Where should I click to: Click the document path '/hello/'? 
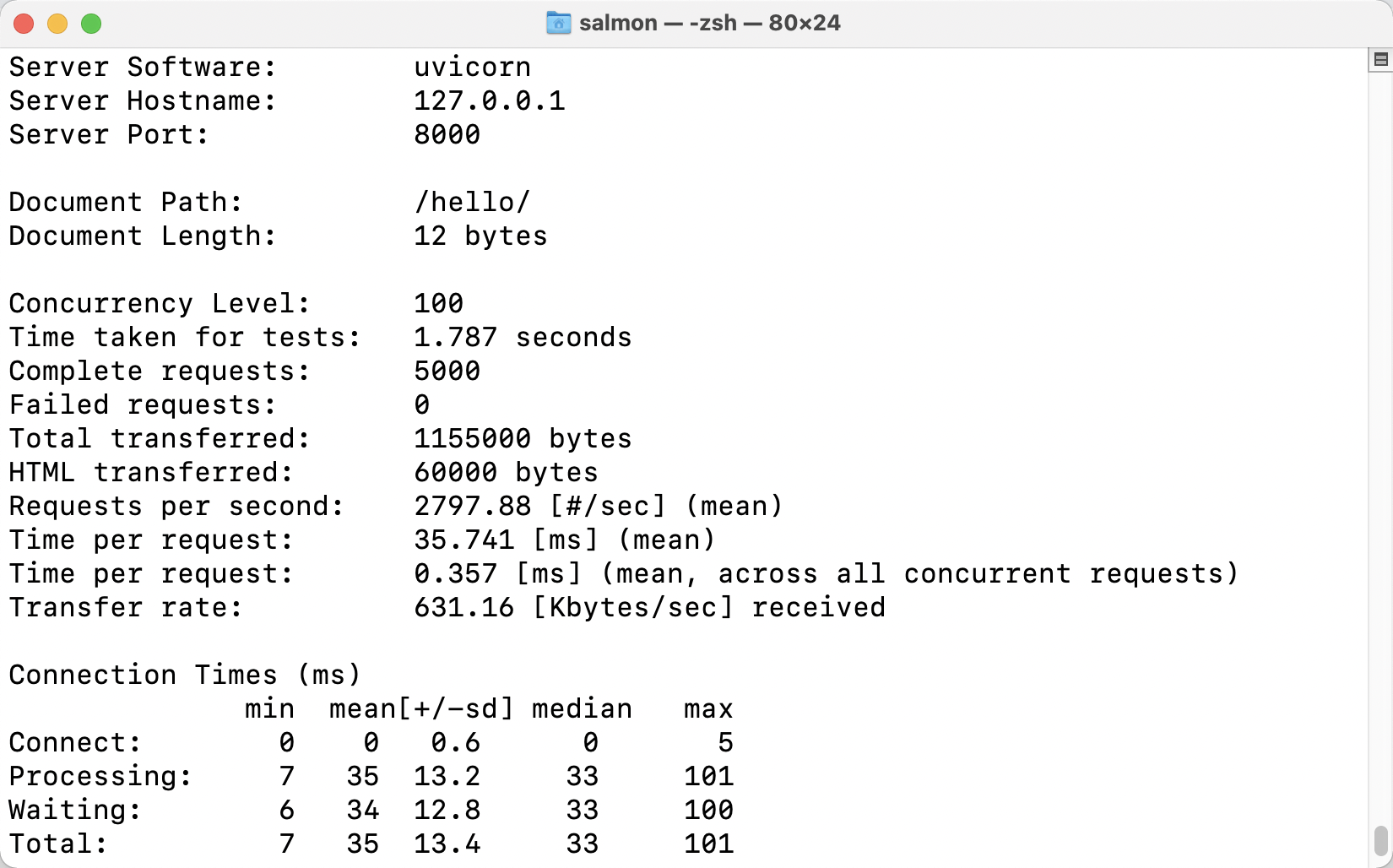click(472, 202)
